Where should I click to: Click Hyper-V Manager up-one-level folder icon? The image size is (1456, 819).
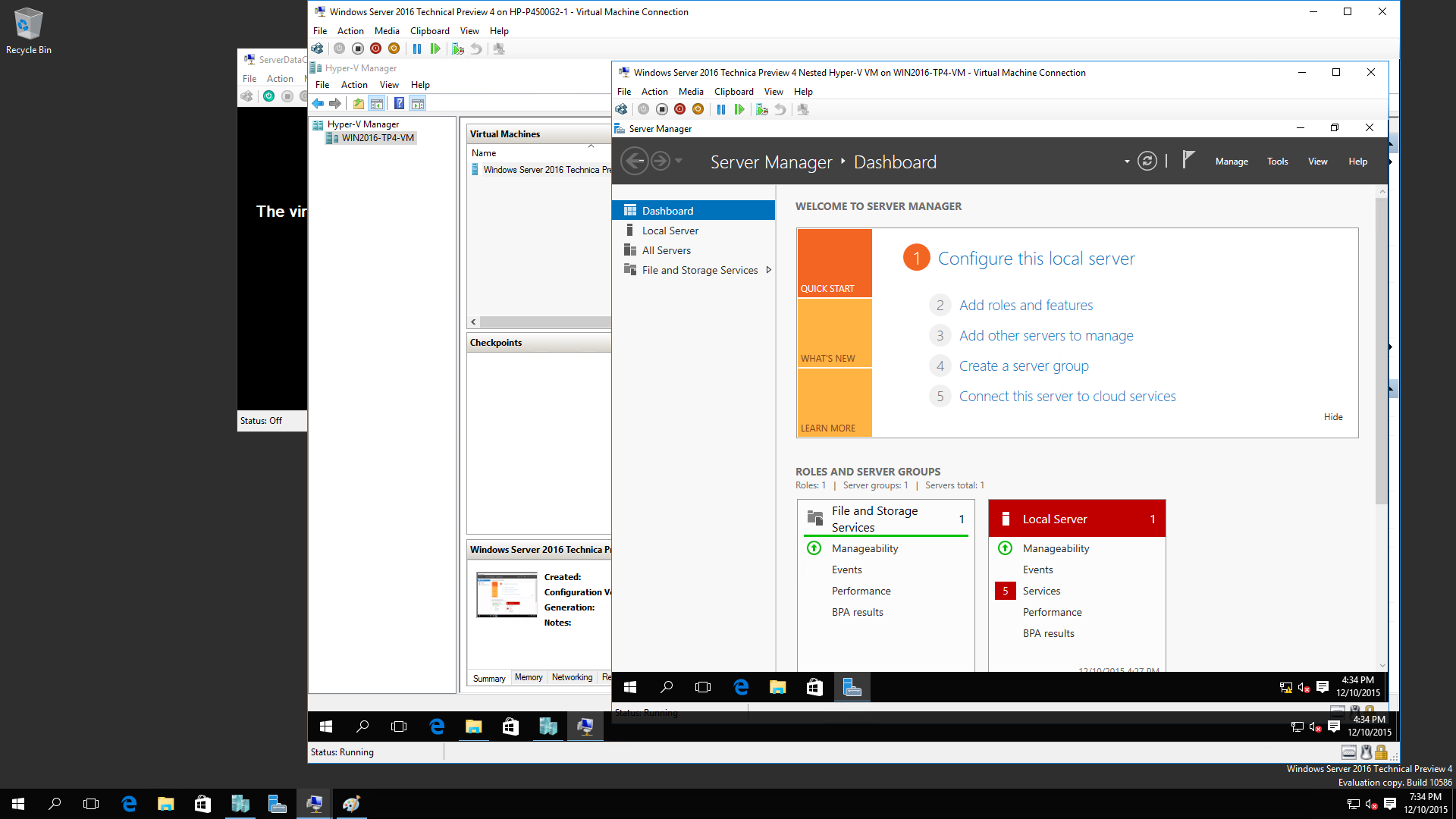[x=358, y=104]
